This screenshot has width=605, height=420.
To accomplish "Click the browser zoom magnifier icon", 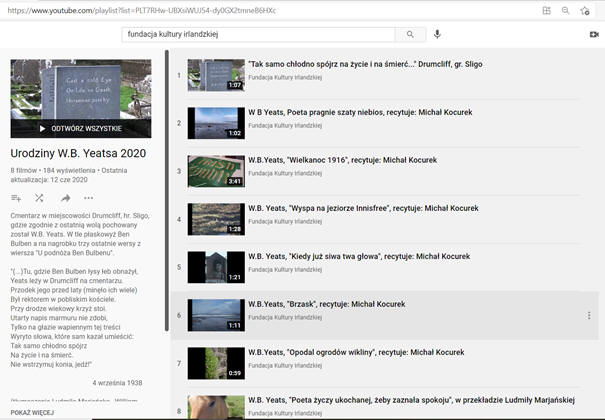I will 565,11.
